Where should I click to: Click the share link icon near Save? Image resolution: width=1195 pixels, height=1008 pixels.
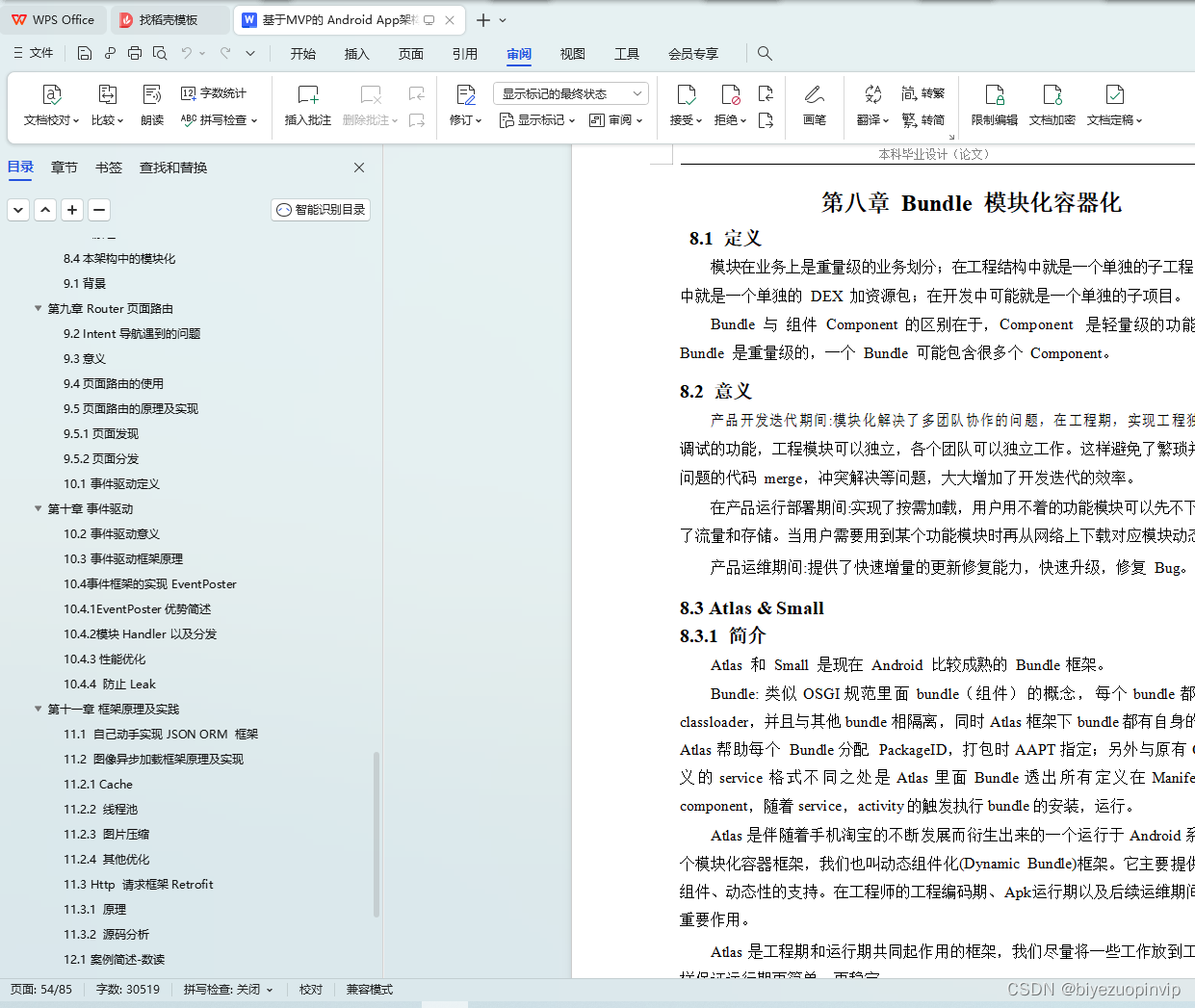(x=110, y=53)
